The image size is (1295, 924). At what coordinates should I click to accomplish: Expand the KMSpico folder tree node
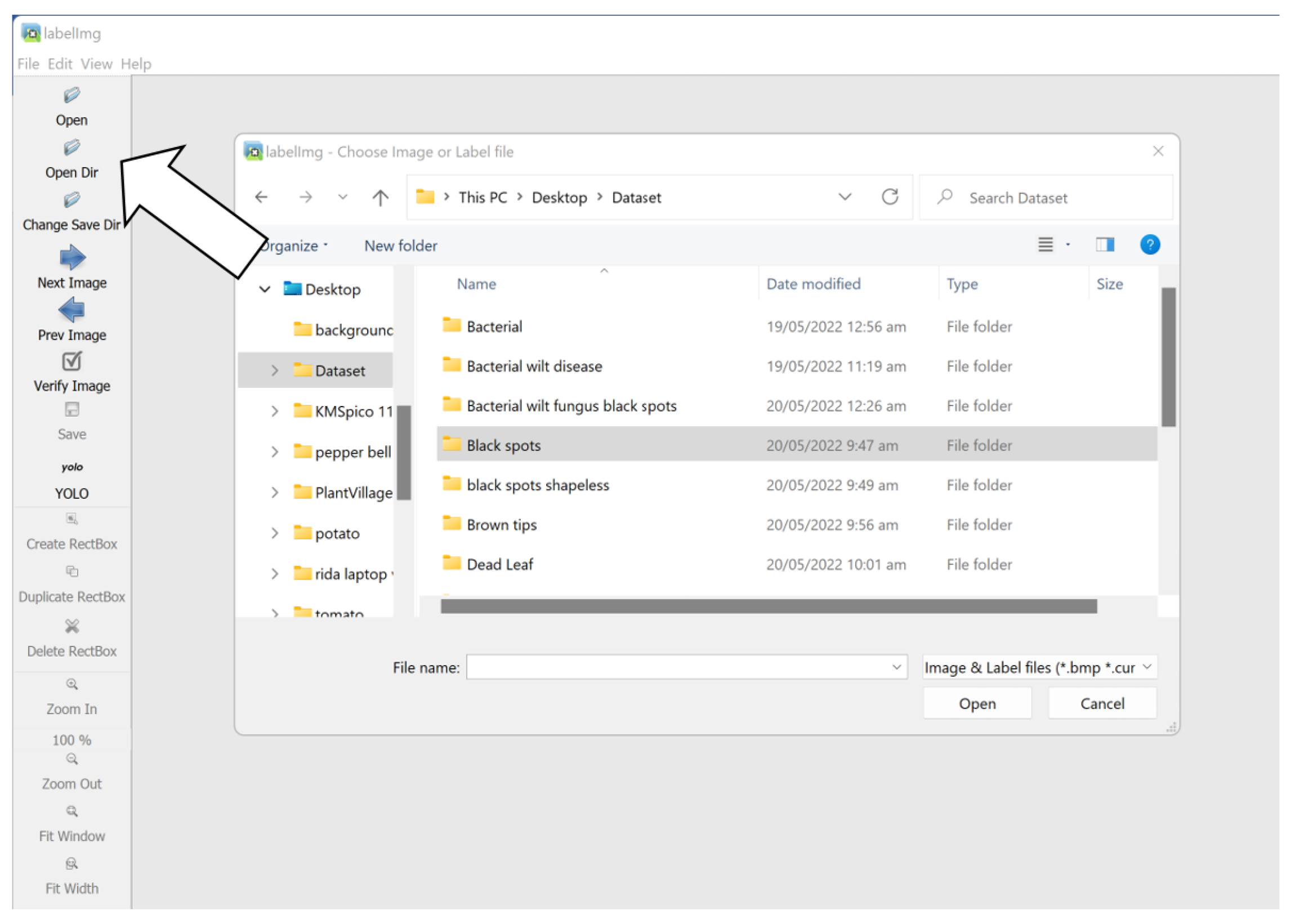coord(275,412)
